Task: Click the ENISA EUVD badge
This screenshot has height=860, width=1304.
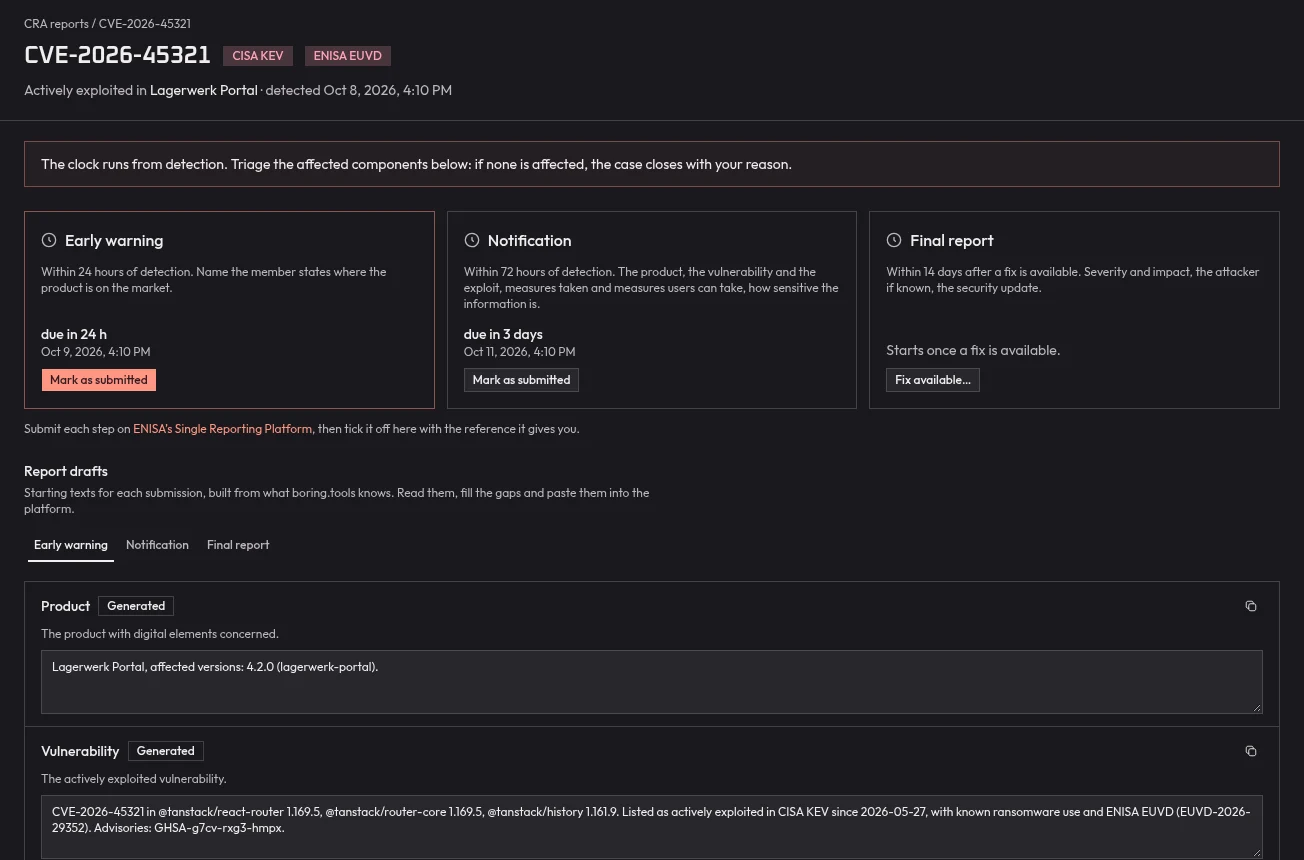Action: coord(348,56)
